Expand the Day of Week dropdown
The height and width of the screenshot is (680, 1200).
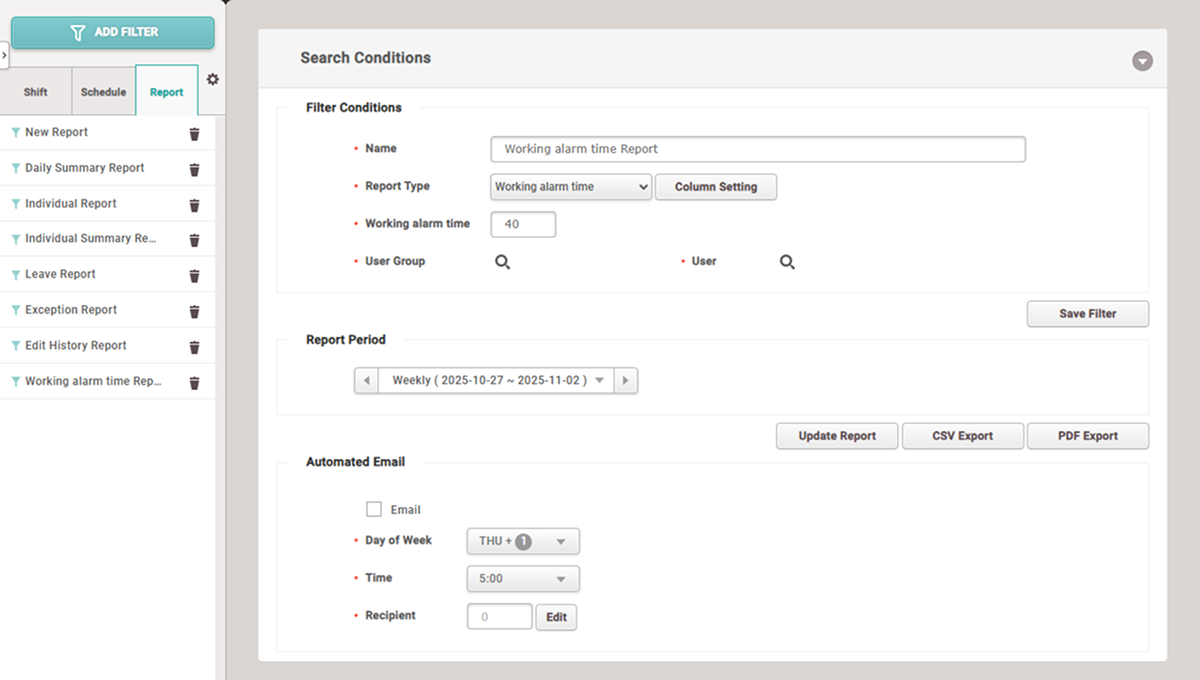[523, 542]
